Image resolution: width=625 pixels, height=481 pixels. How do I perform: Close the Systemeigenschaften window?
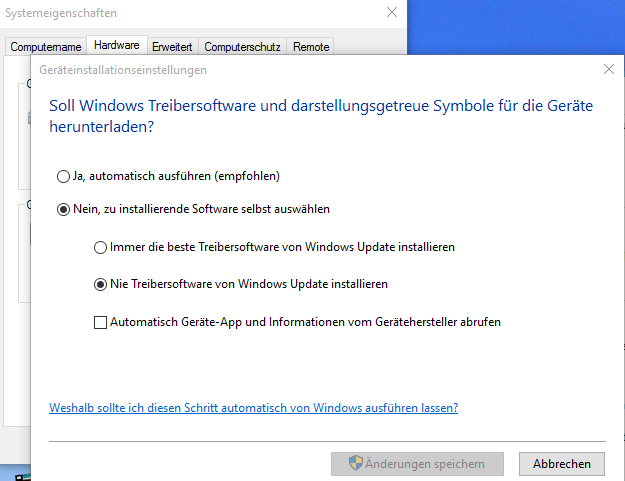click(392, 12)
